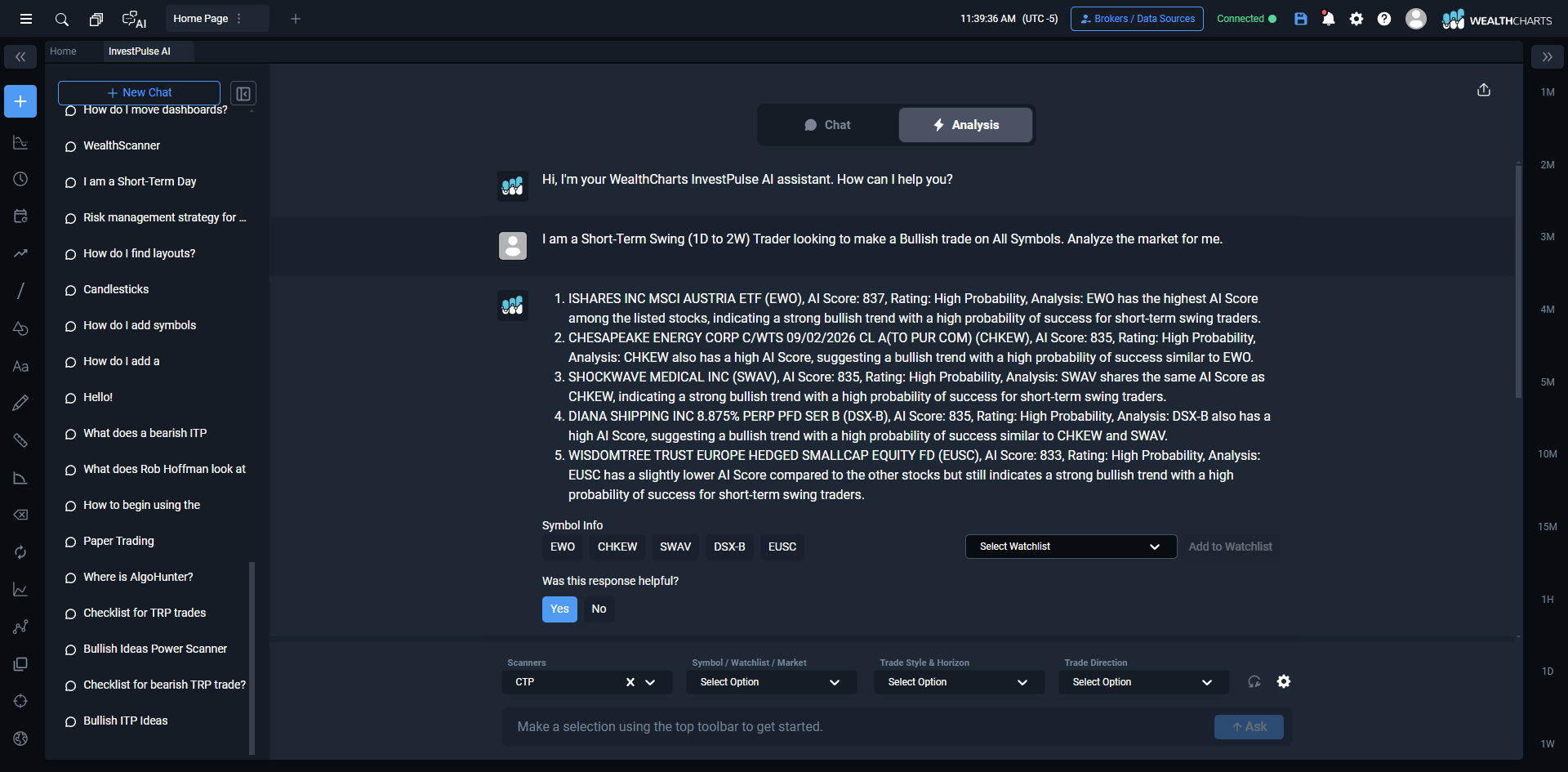The image size is (1568, 772).
Task: Open the WealthScanner chat history item
Action: (122, 146)
